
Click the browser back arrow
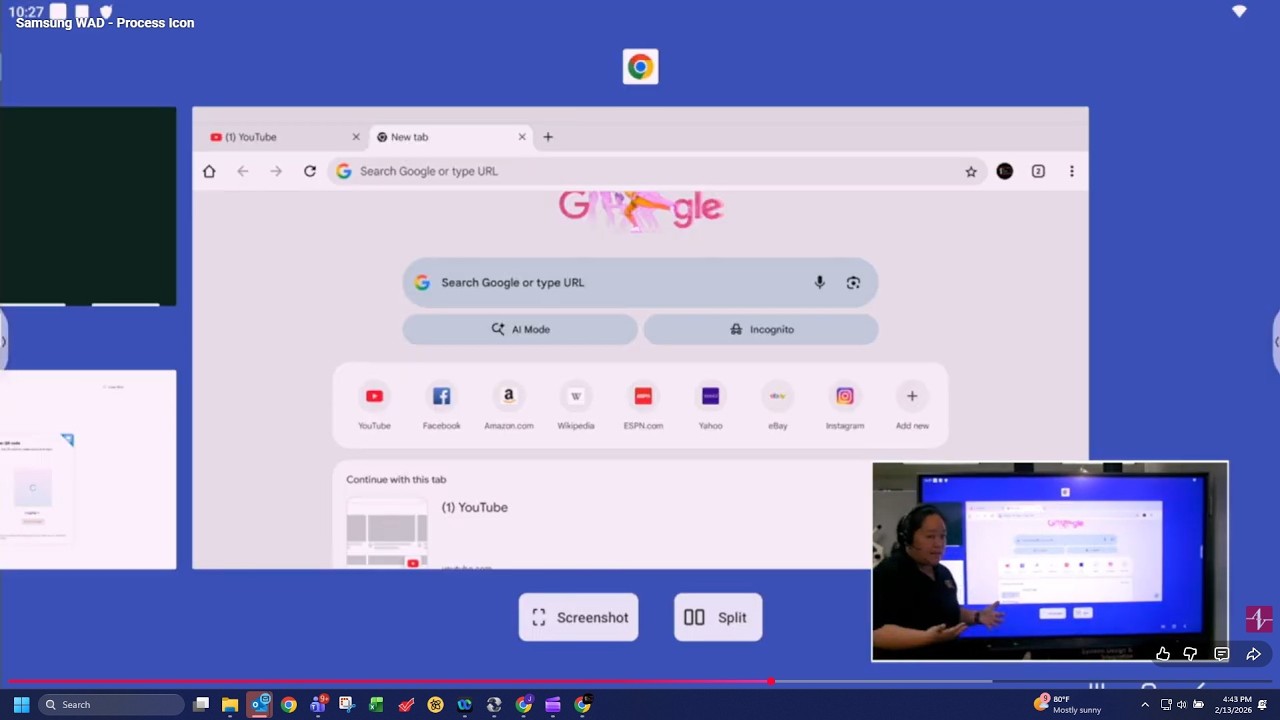point(243,171)
